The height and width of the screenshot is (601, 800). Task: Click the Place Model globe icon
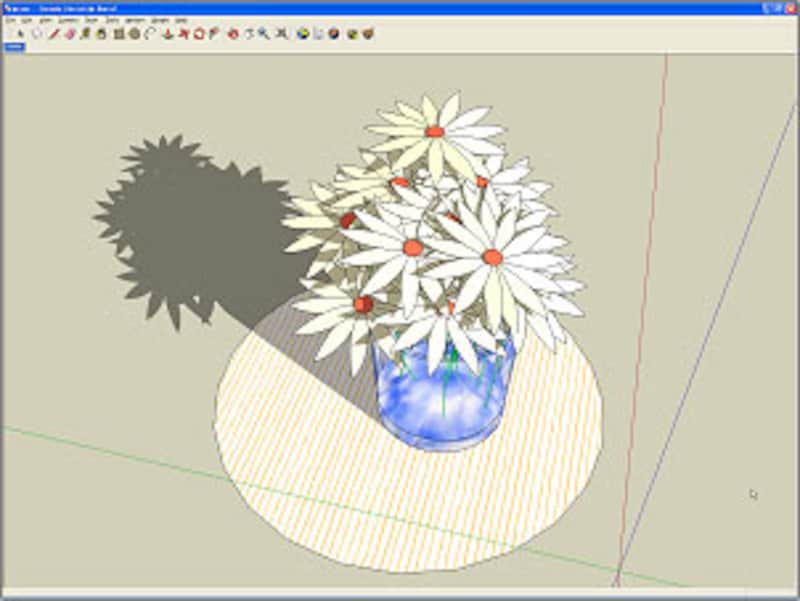click(x=334, y=34)
